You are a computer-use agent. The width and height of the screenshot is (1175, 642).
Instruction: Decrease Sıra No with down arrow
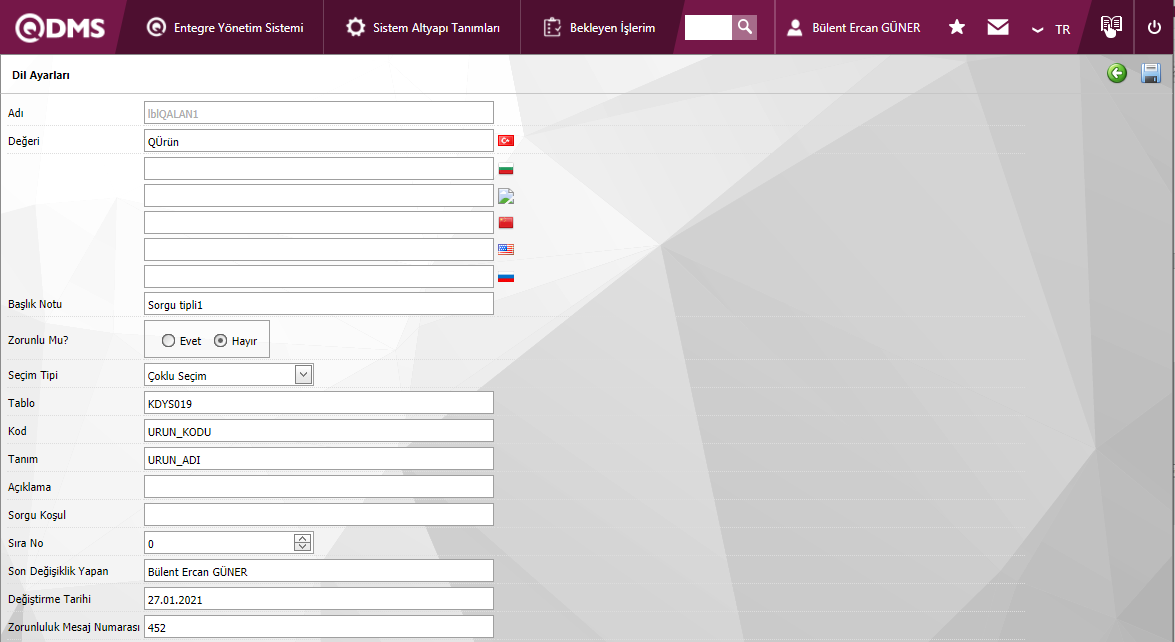[303, 547]
